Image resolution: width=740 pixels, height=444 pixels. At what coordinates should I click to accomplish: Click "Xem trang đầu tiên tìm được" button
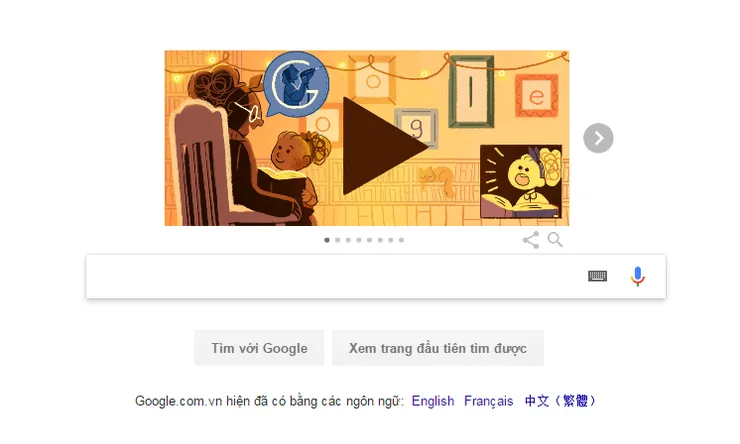438,348
